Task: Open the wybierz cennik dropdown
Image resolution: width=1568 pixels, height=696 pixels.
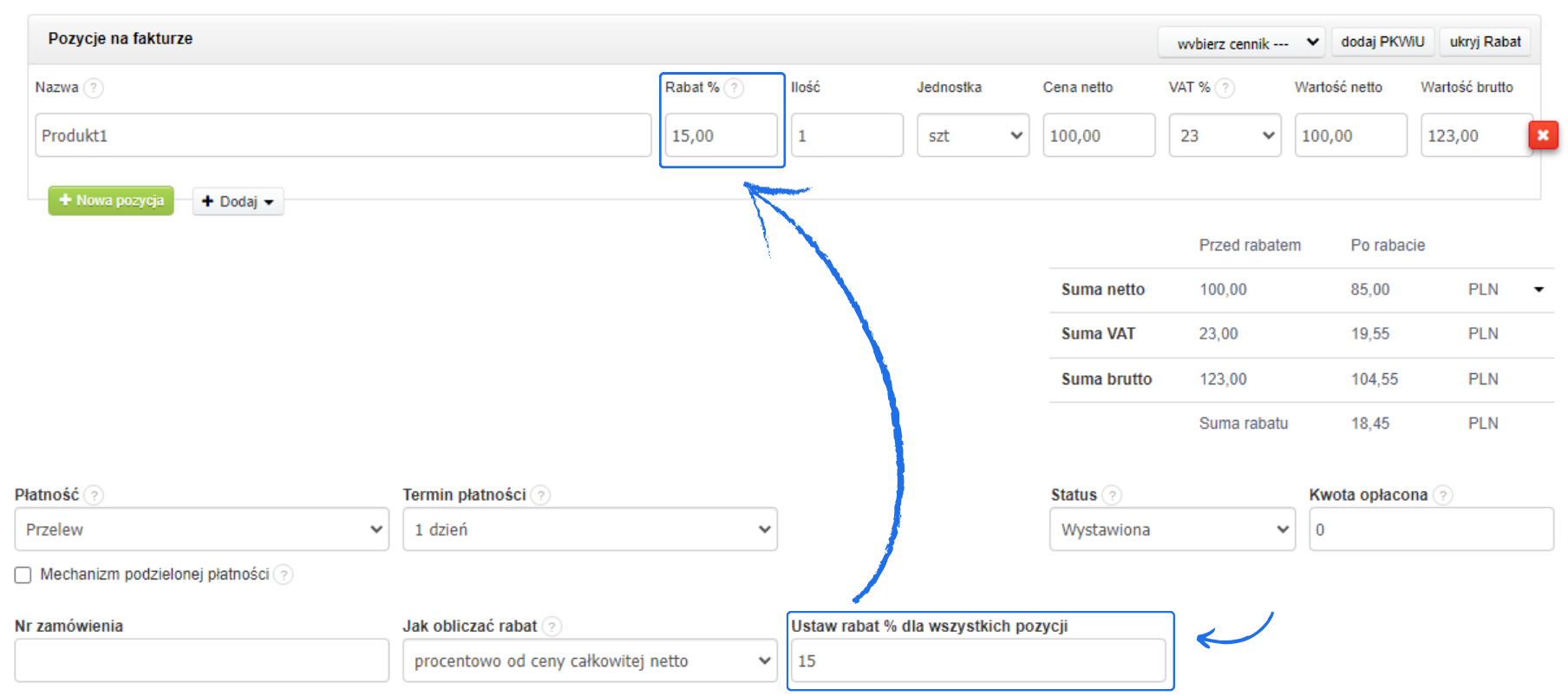Action: tap(1241, 43)
